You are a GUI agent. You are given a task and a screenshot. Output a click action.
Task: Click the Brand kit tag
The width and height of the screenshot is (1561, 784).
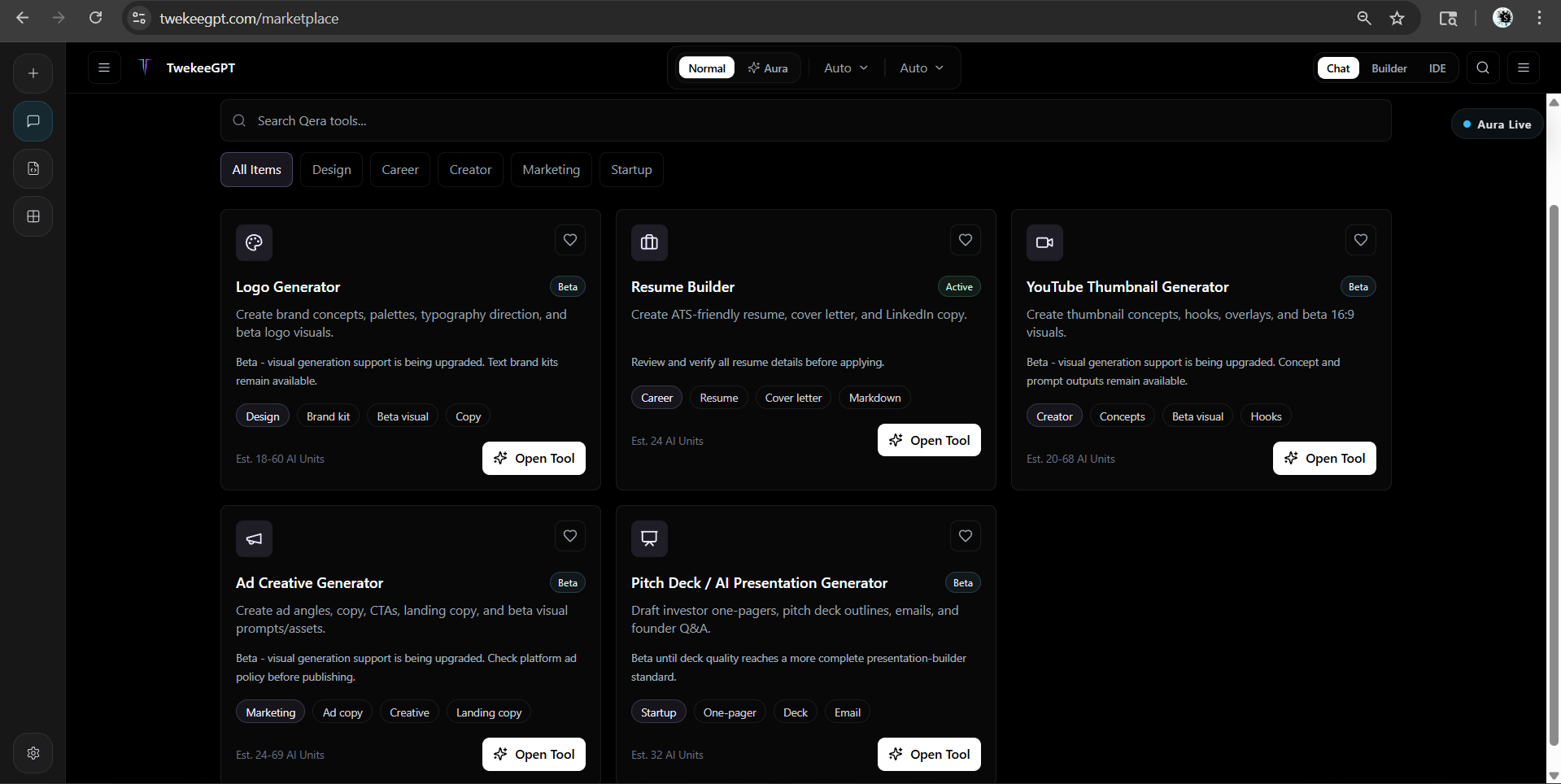tap(328, 416)
